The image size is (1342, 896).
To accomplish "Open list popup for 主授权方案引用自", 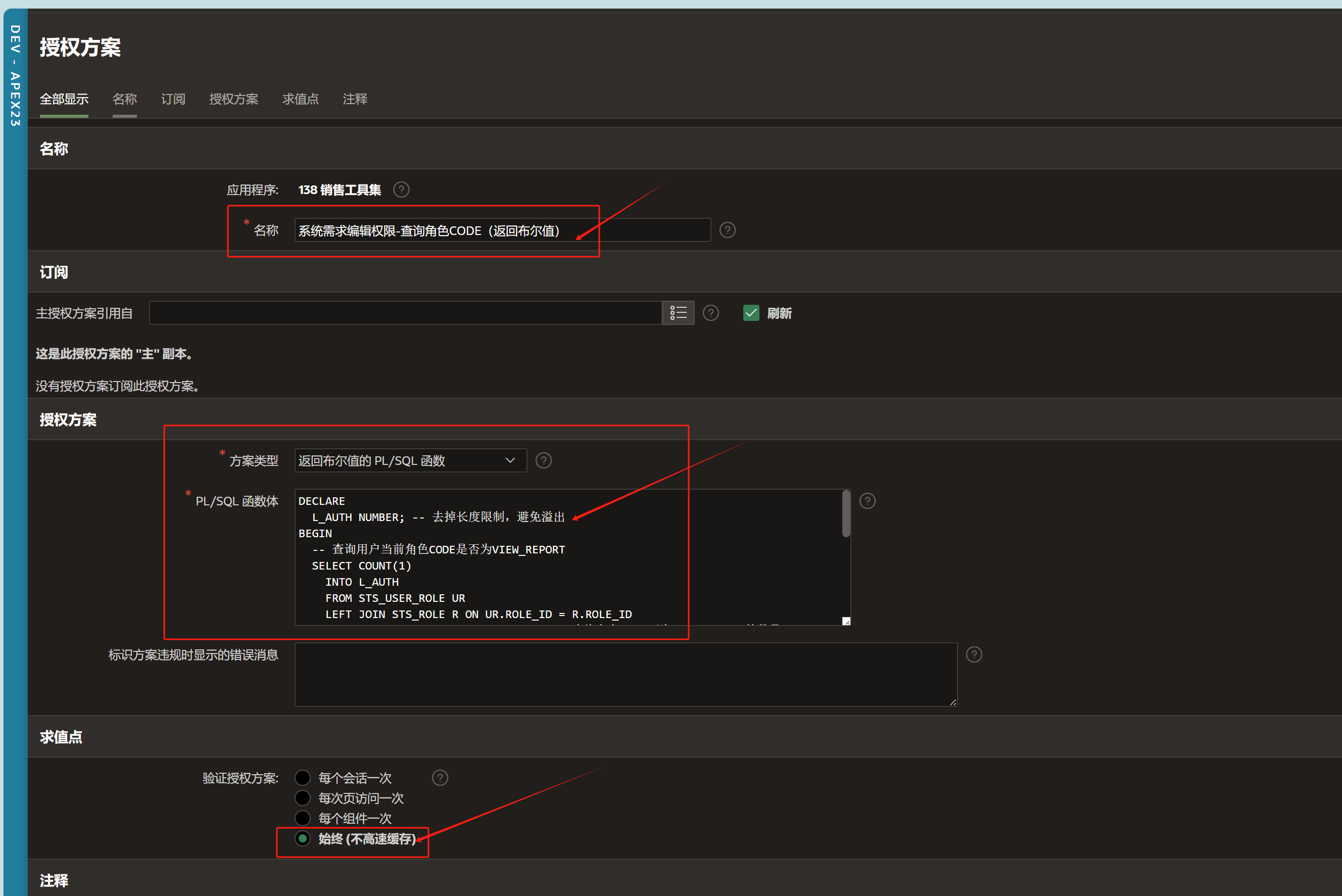I will click(678, 313).
